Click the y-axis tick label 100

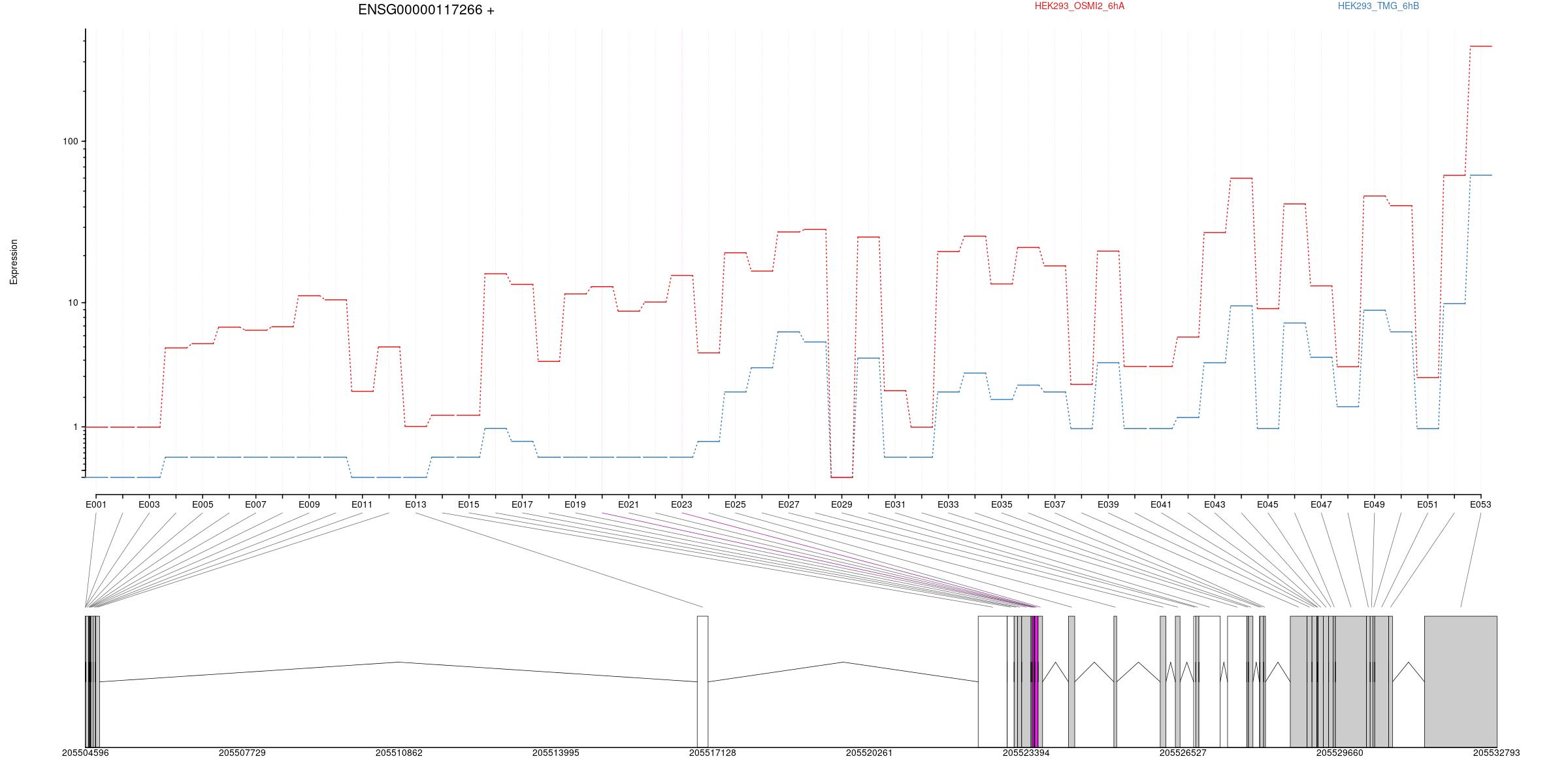click(69, 142)
